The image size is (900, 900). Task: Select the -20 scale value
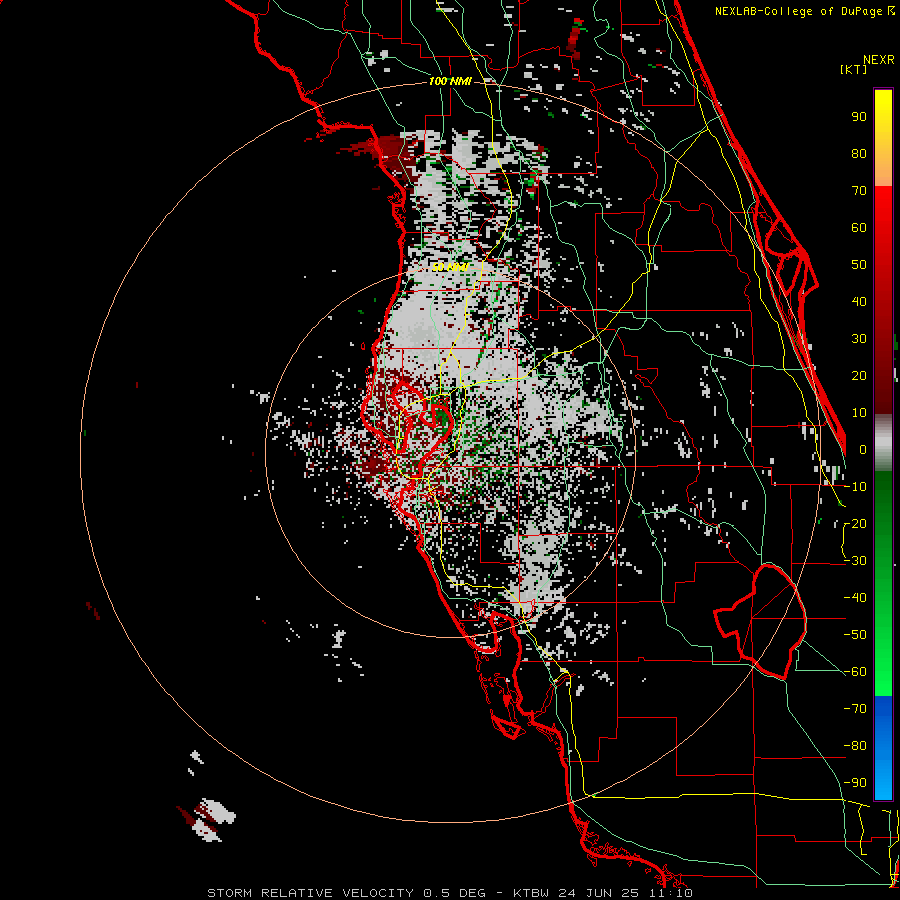click(x=855, y=523)
